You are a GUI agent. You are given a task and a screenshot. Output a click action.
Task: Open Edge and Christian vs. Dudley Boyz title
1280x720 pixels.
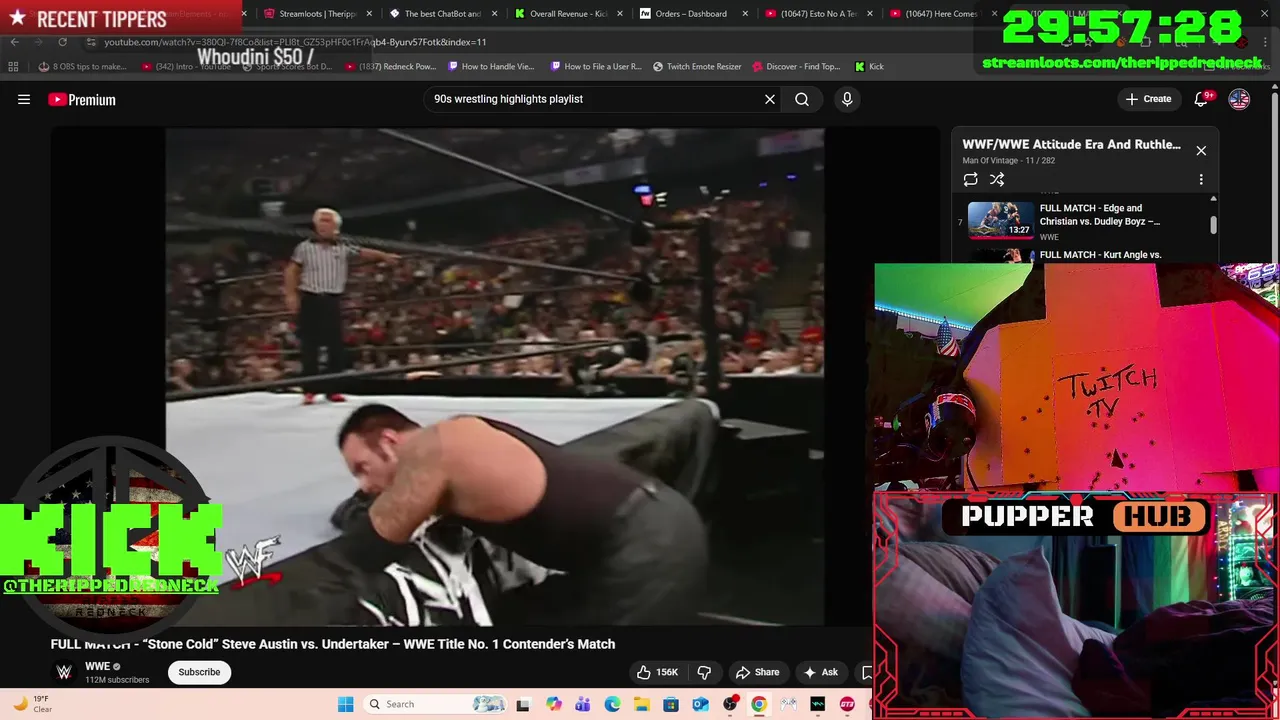[1100, 215]
